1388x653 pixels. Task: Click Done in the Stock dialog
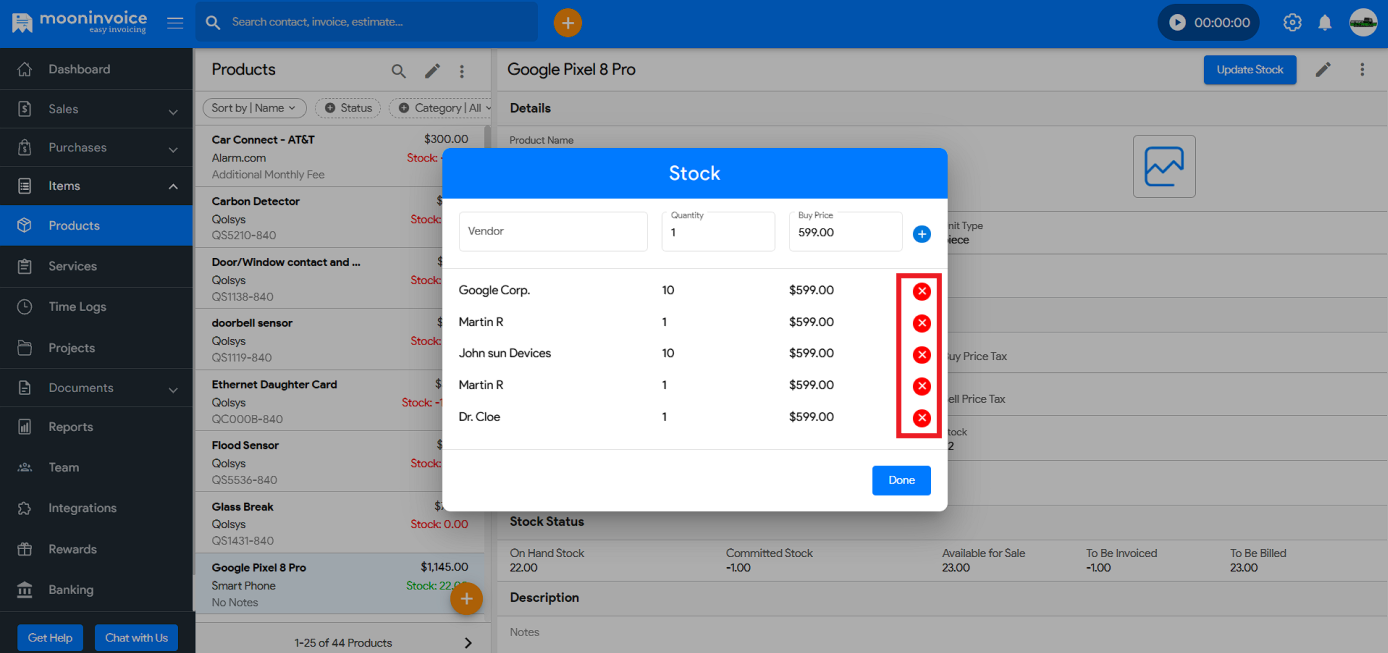click(x=901, y=480)
